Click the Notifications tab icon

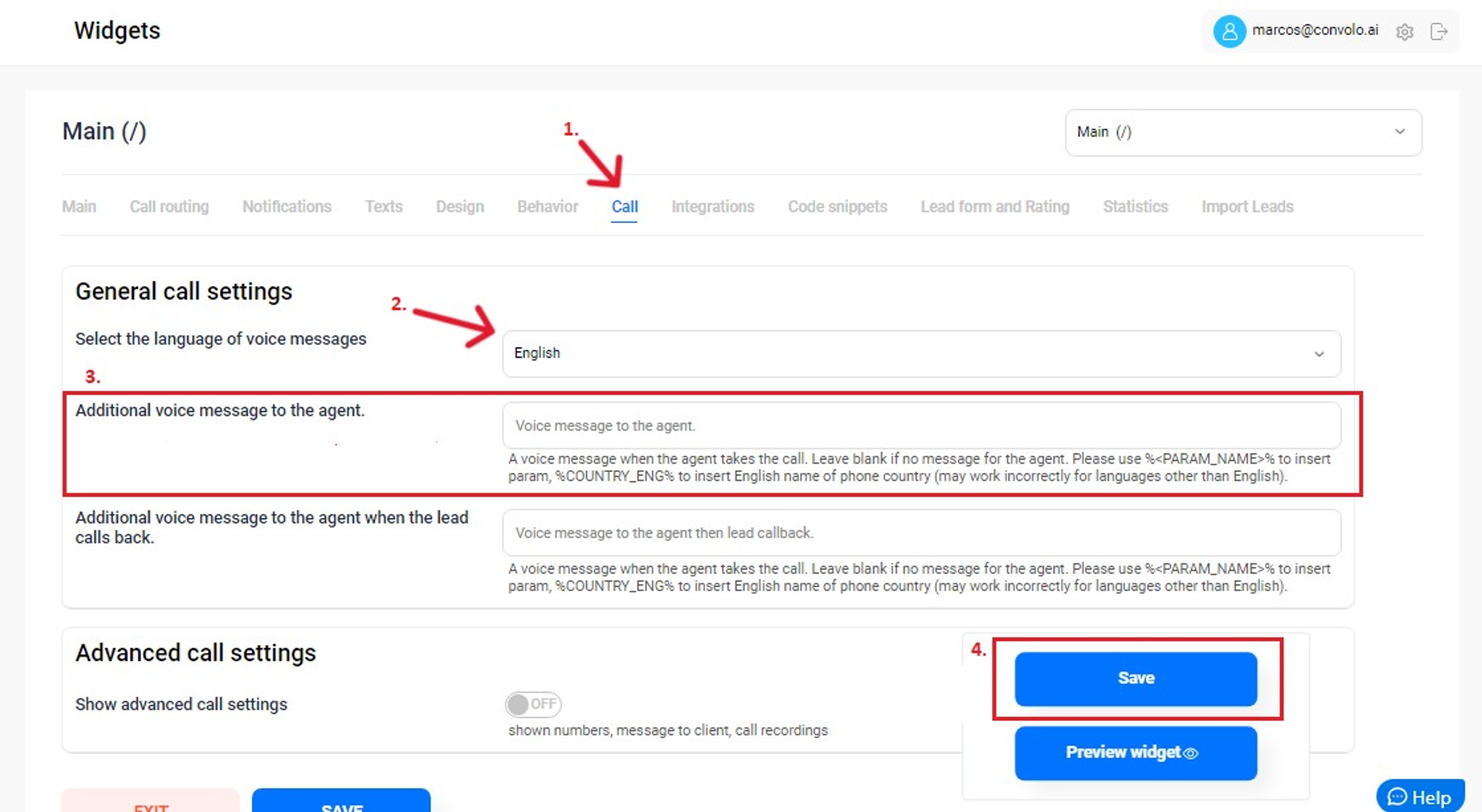click(287, 207)
